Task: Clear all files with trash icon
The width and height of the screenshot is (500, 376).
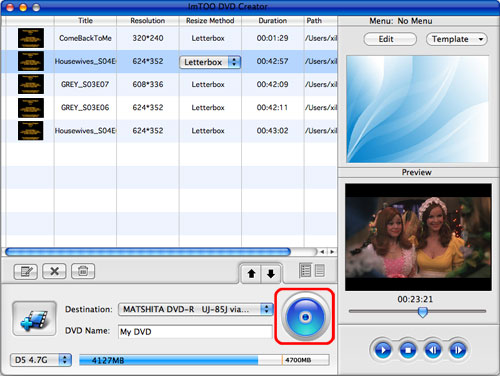Action: coord(83,271)
